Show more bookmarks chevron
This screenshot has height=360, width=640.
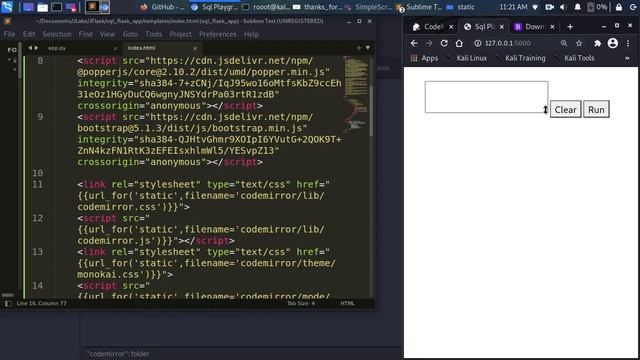pos(627,58)
